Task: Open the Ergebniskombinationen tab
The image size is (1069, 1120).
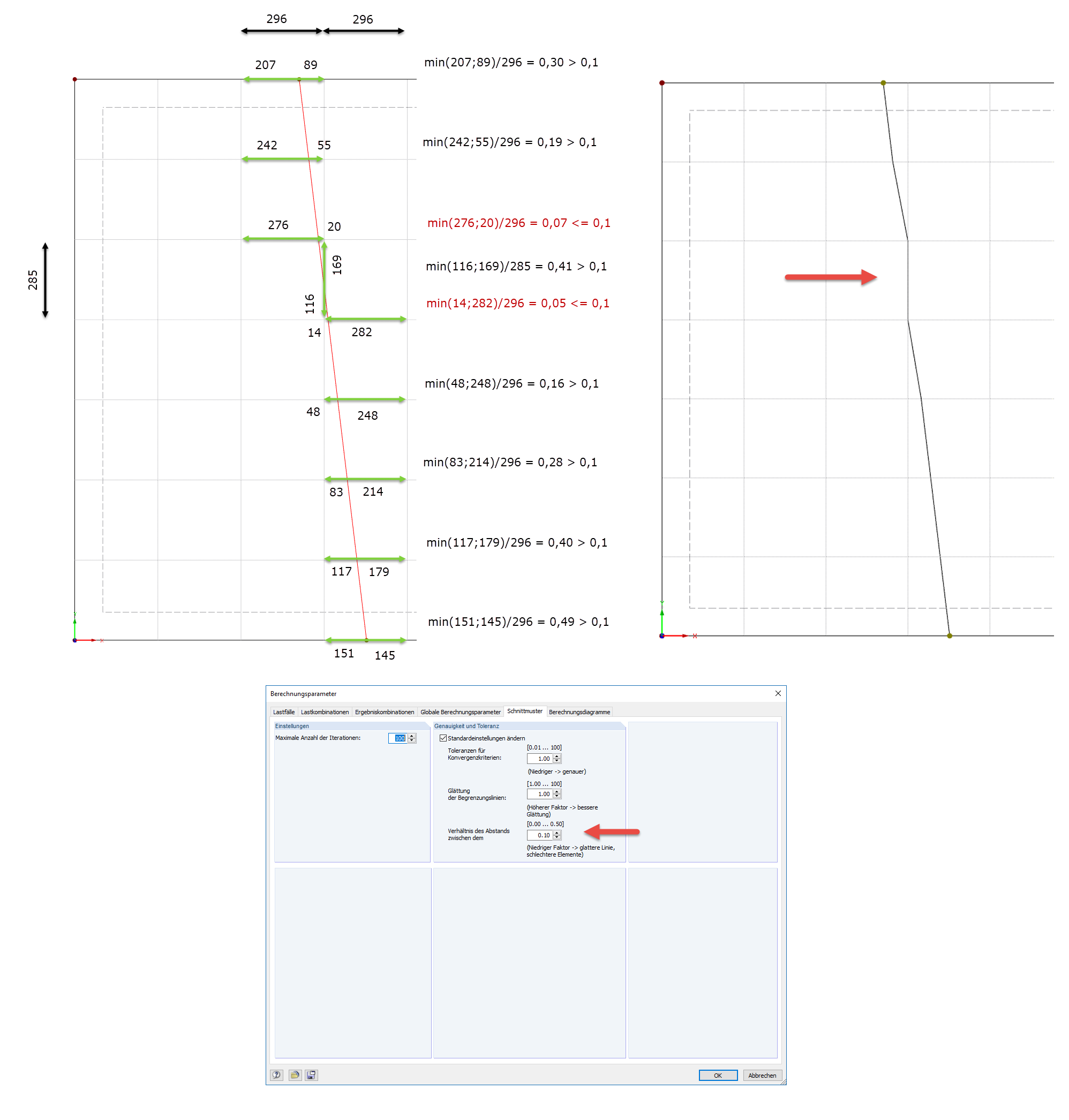Action: (x=384, y=712)
